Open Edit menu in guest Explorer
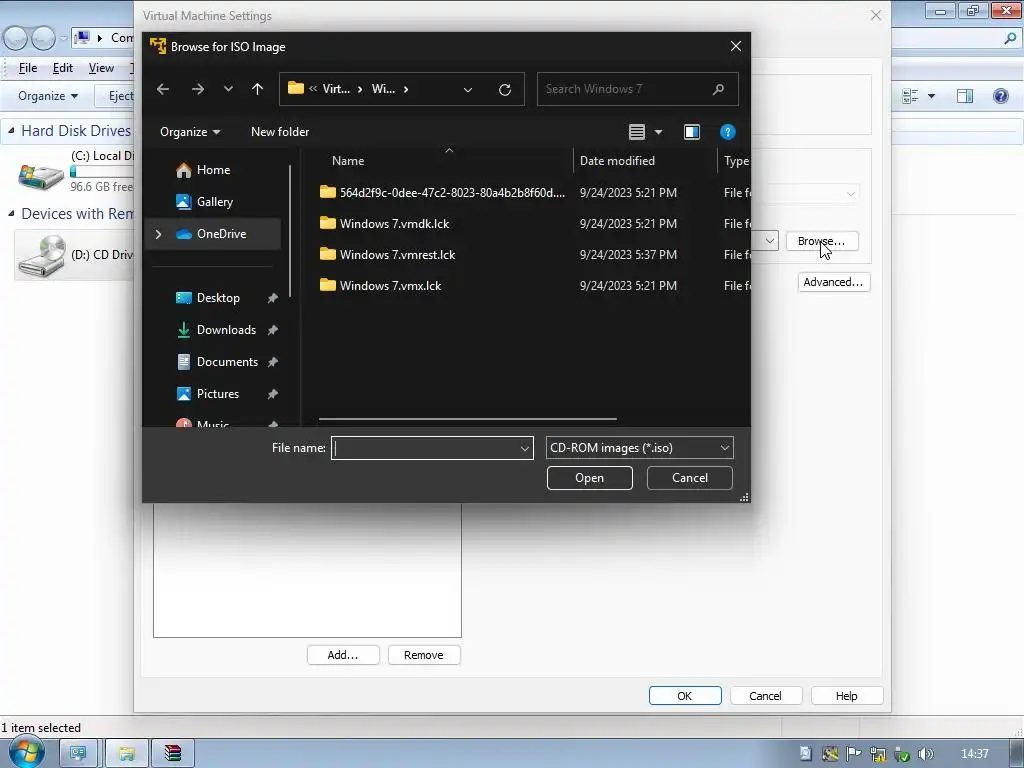The height and width of the screenshot is (768, 1024). click(x=63, y=68)
